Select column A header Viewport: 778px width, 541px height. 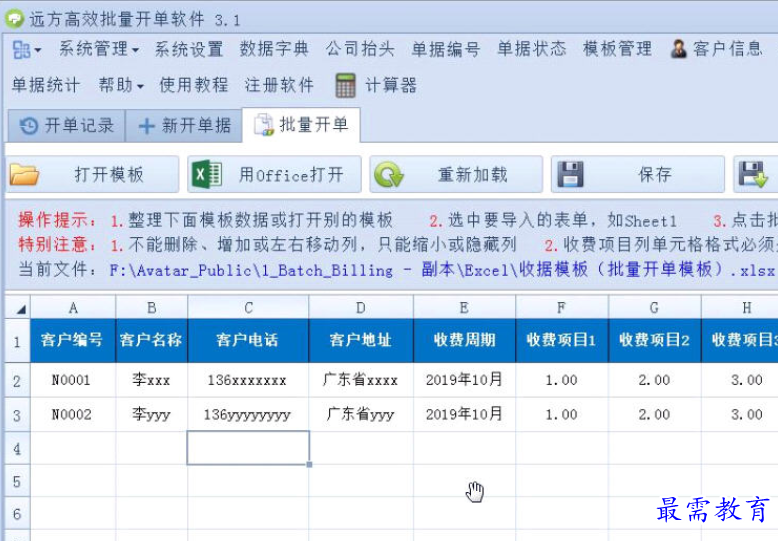click(x=73, y=308)
